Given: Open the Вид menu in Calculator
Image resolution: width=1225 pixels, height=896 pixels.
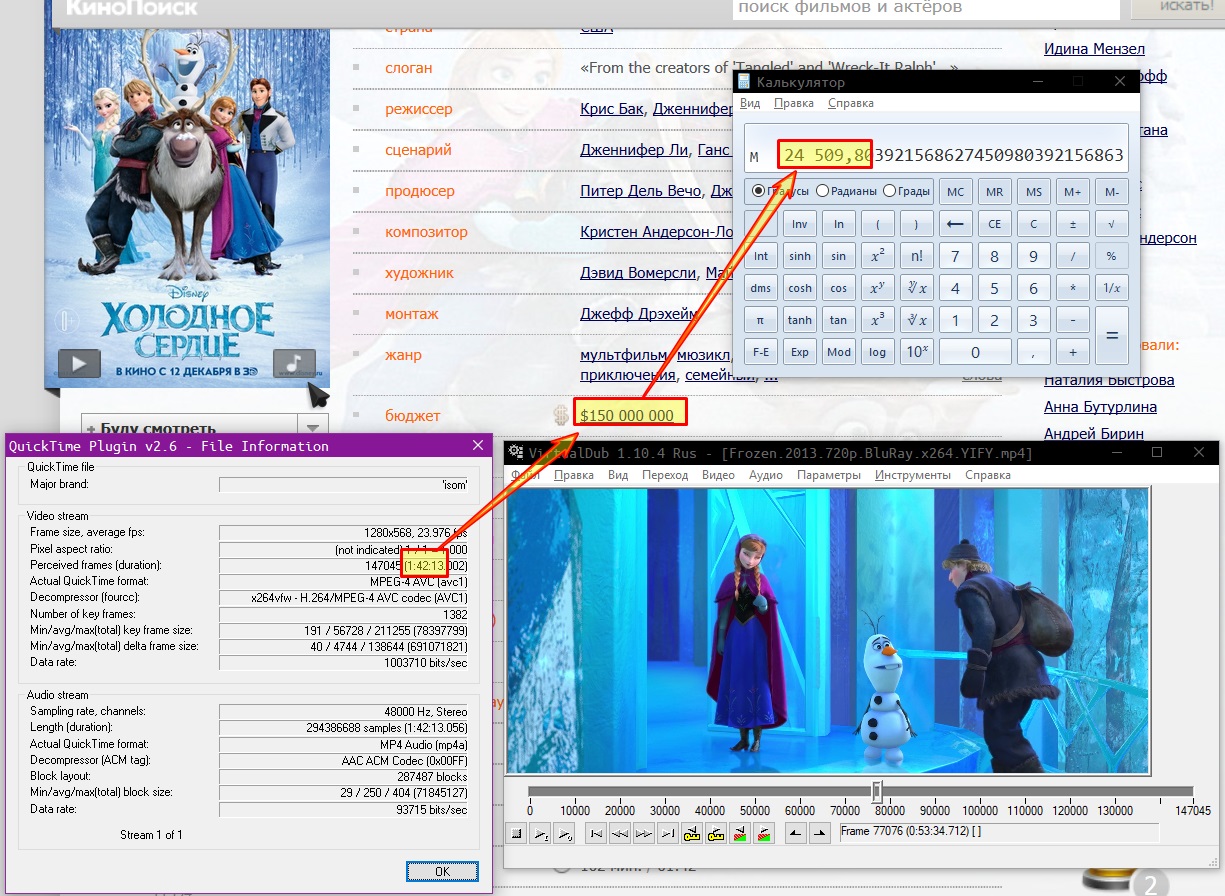Looking at the screenshot, I should pyautogui.click(x=750, y=103).
